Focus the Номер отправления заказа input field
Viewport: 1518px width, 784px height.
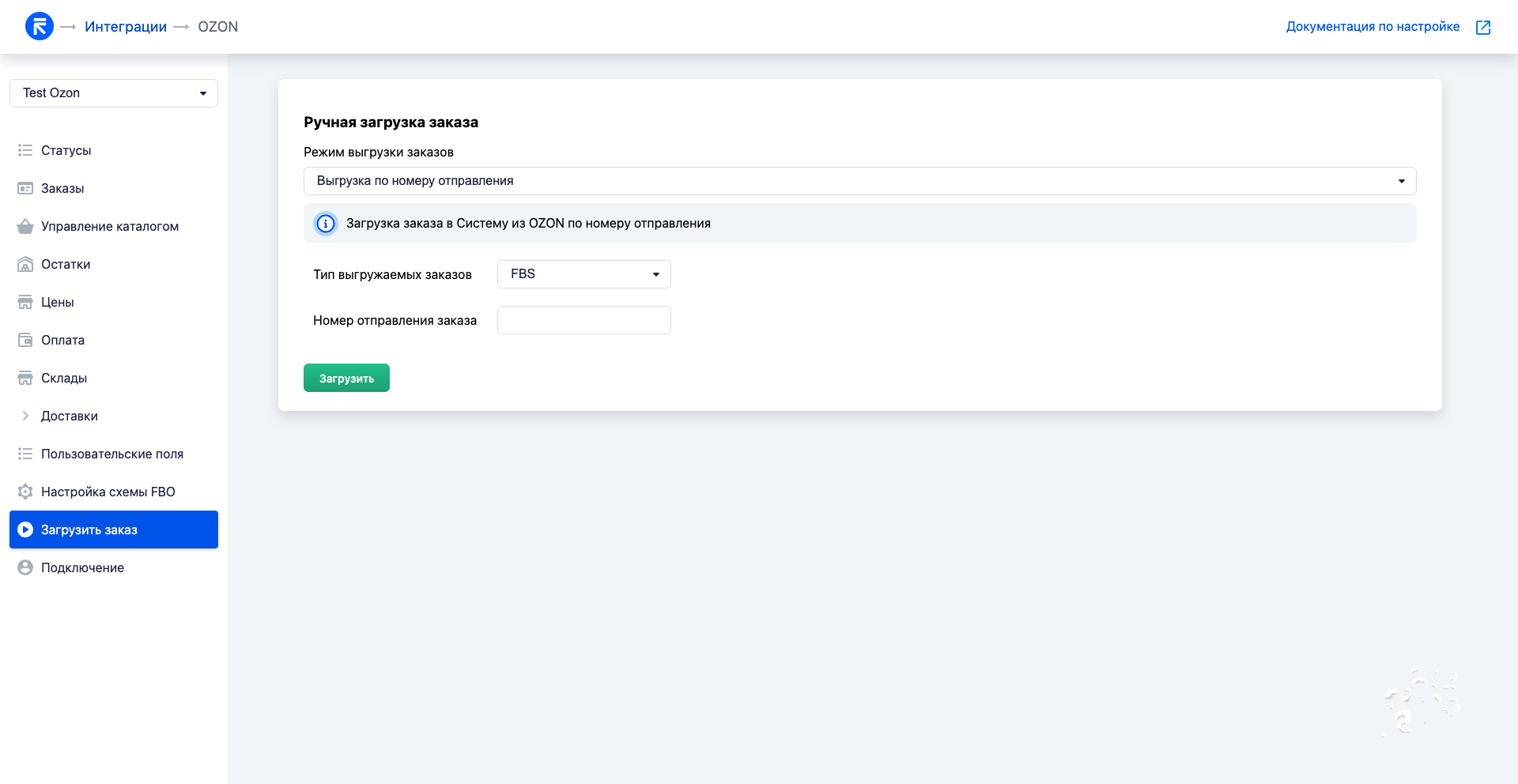click(583, 320)
